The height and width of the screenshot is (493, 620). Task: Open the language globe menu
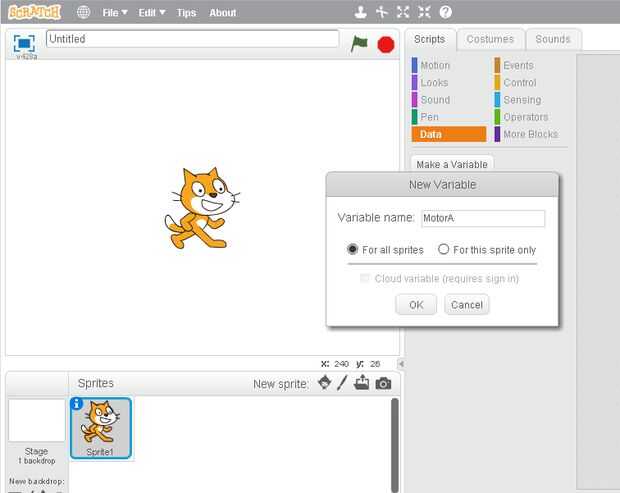click(83, 12)
